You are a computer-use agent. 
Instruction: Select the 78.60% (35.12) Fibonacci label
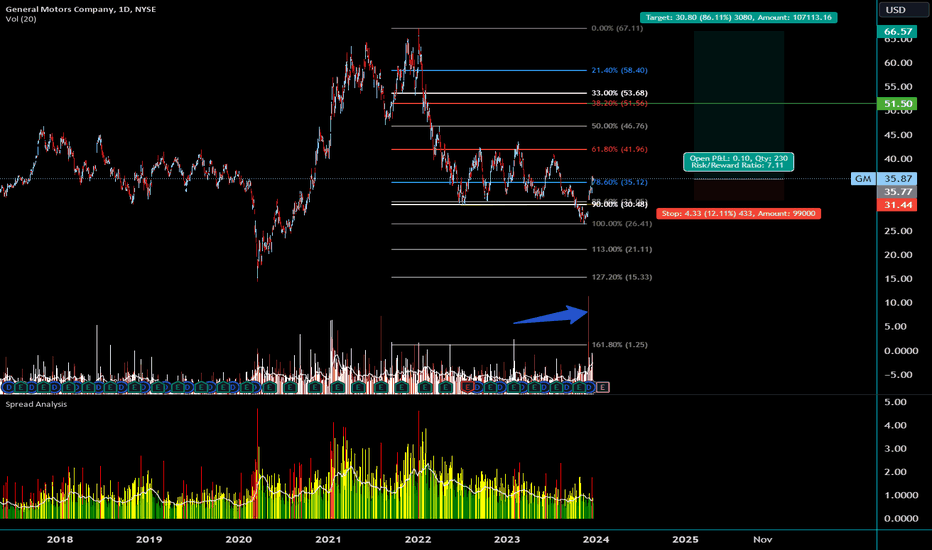click(x=619, y=183)
